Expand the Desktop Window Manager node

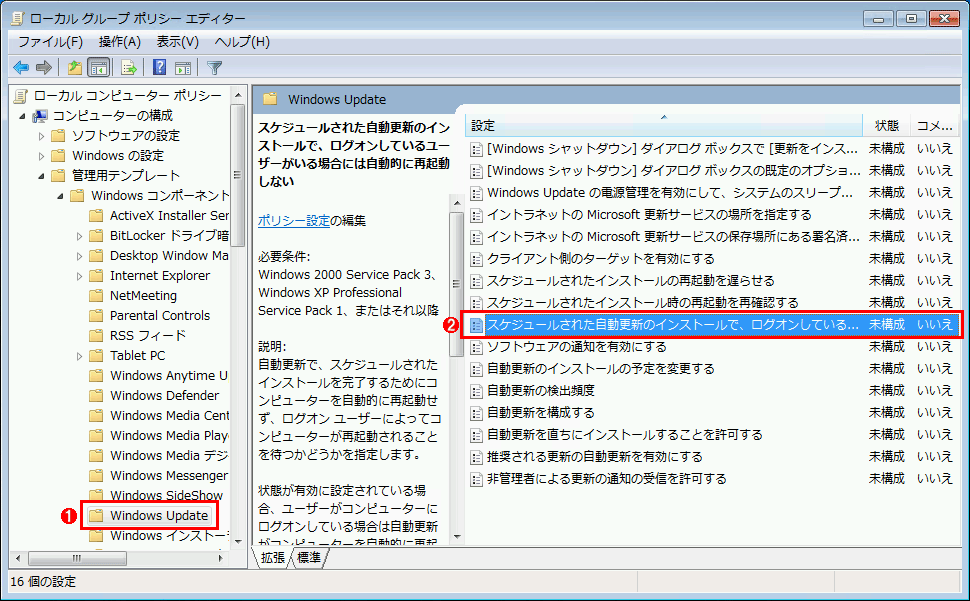(x=79, y=256)
